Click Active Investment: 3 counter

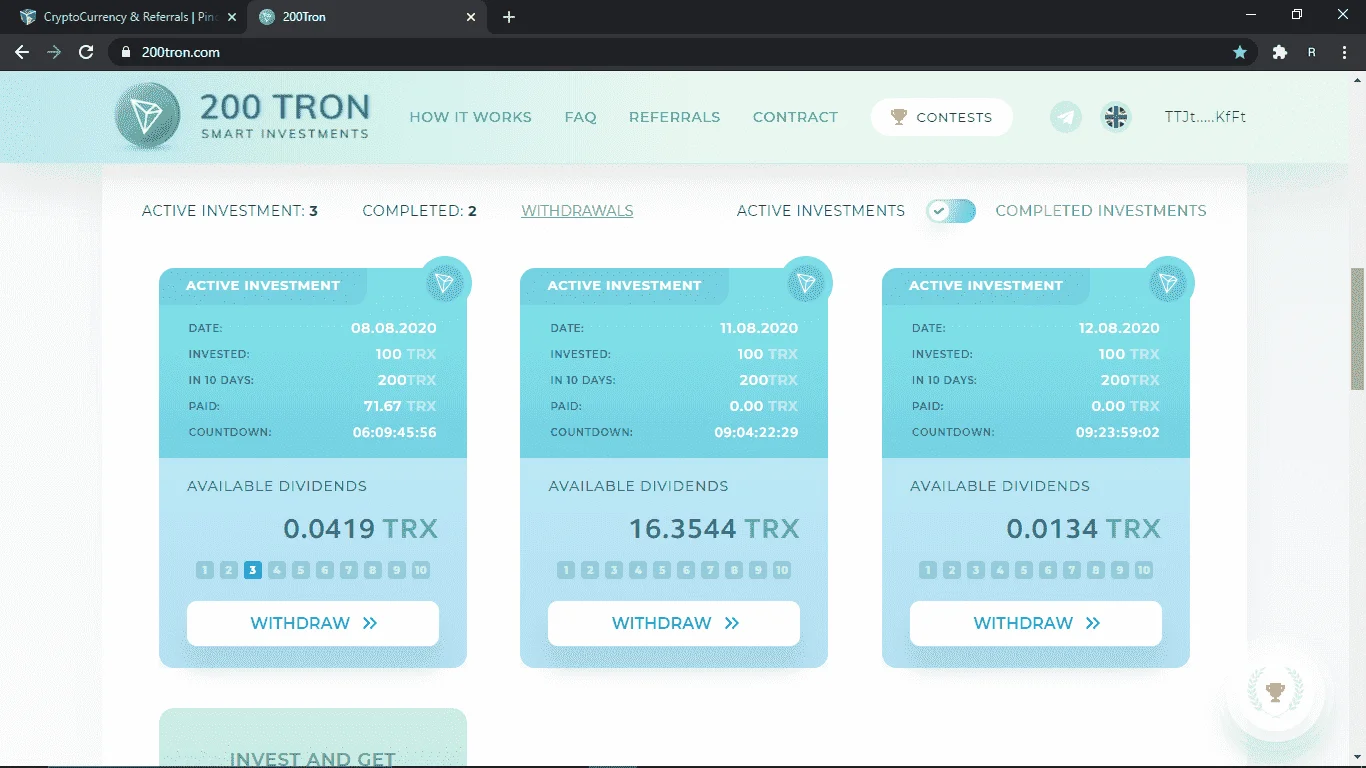click(230, 210)
